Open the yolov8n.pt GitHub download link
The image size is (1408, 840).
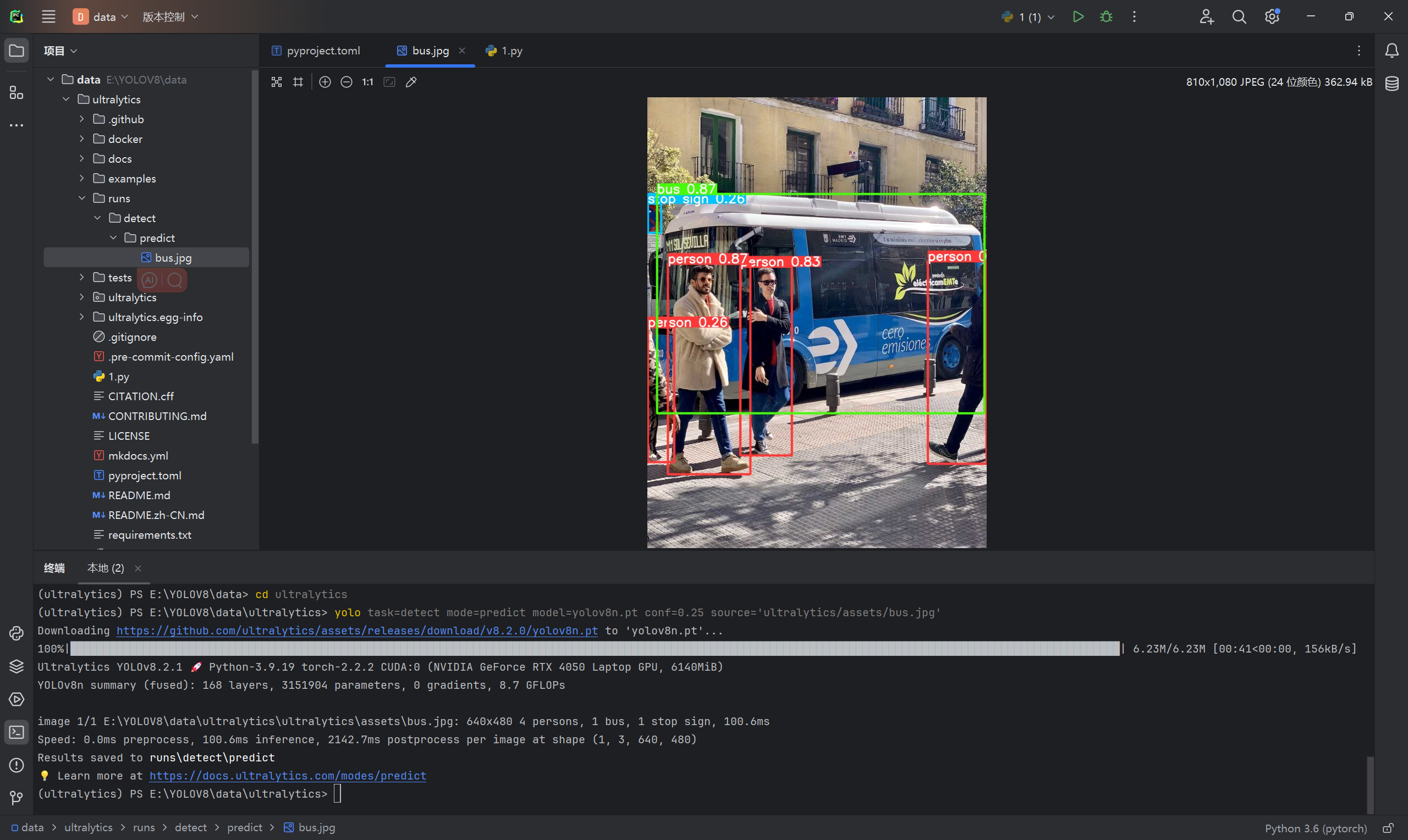point(356,631)
